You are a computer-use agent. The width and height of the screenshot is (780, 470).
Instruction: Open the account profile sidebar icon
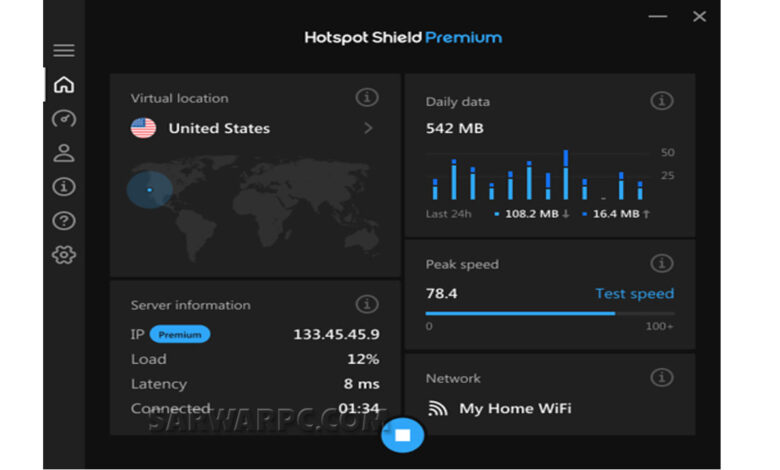pos(64,153)
